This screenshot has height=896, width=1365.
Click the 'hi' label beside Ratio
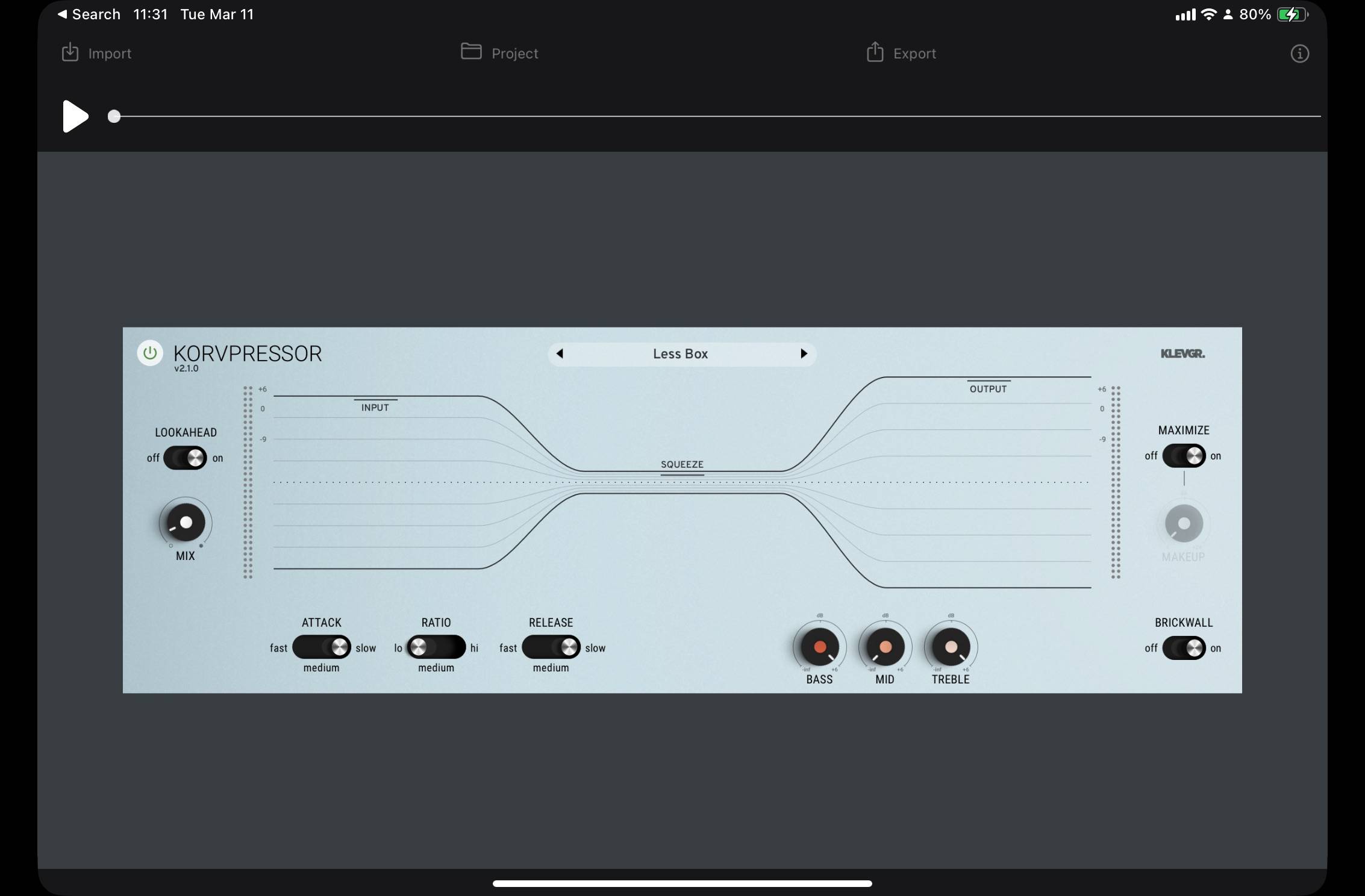tap(474, 648)
